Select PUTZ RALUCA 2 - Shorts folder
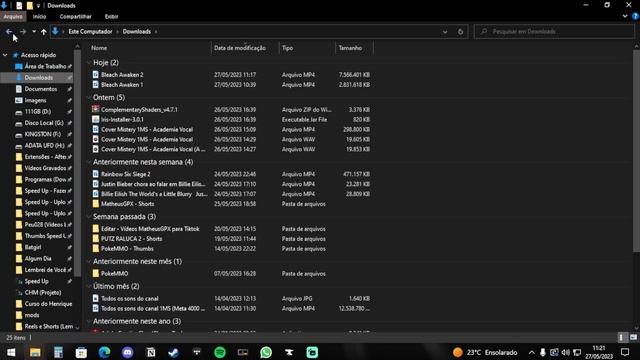This screenshot has width=640, height=360. point(131,238)
